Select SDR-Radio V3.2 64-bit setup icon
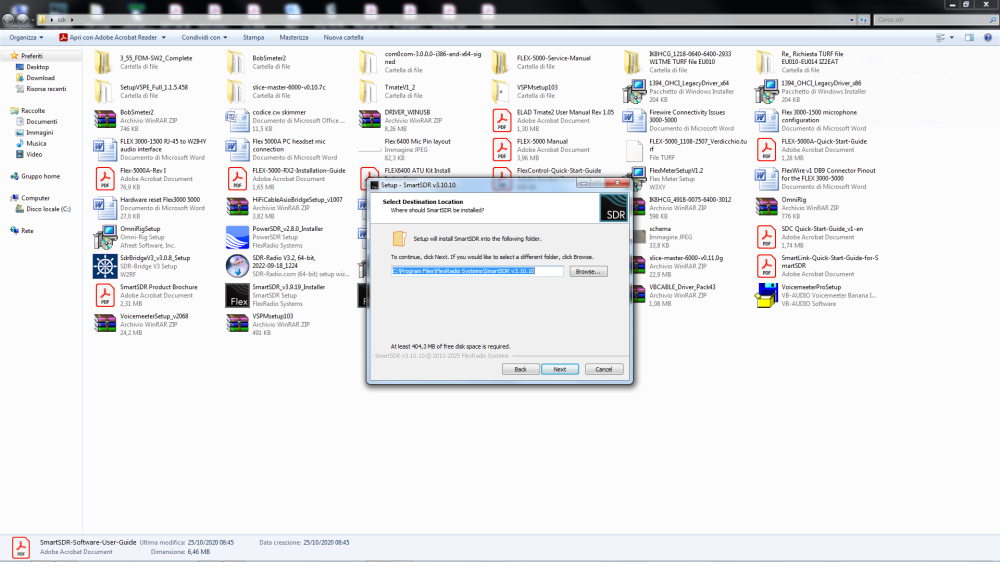The width and height of the screenshot is (1000, 567). point(237,266)
